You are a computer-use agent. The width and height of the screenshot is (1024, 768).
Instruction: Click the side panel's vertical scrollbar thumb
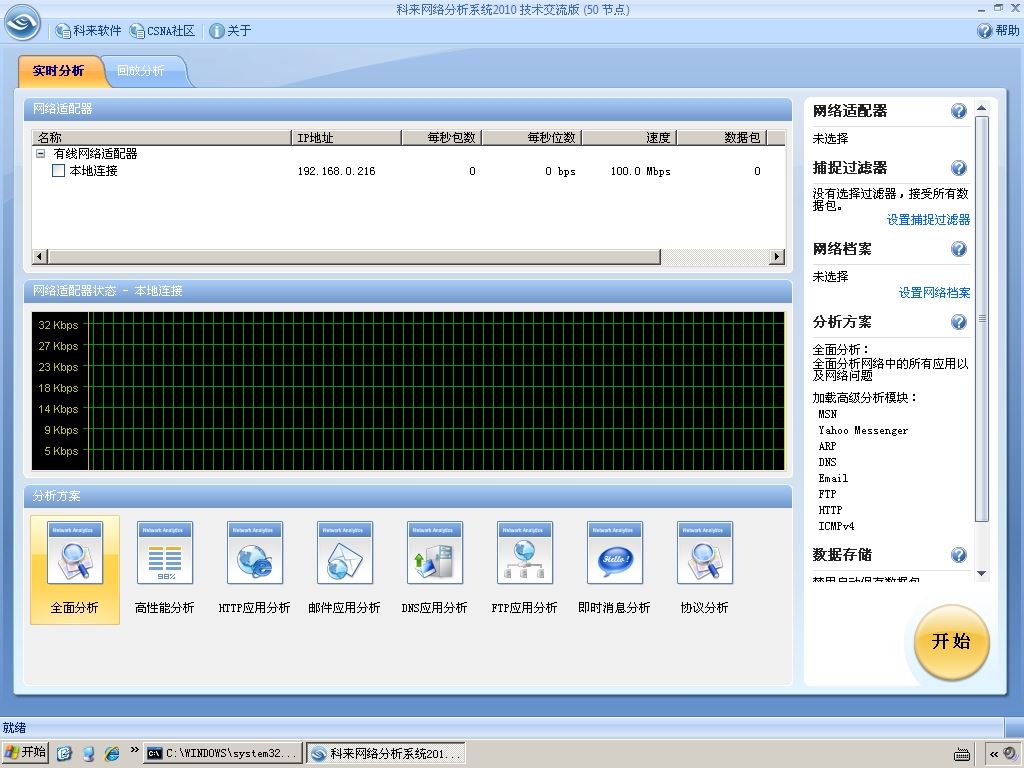click(x=982, y=319)
